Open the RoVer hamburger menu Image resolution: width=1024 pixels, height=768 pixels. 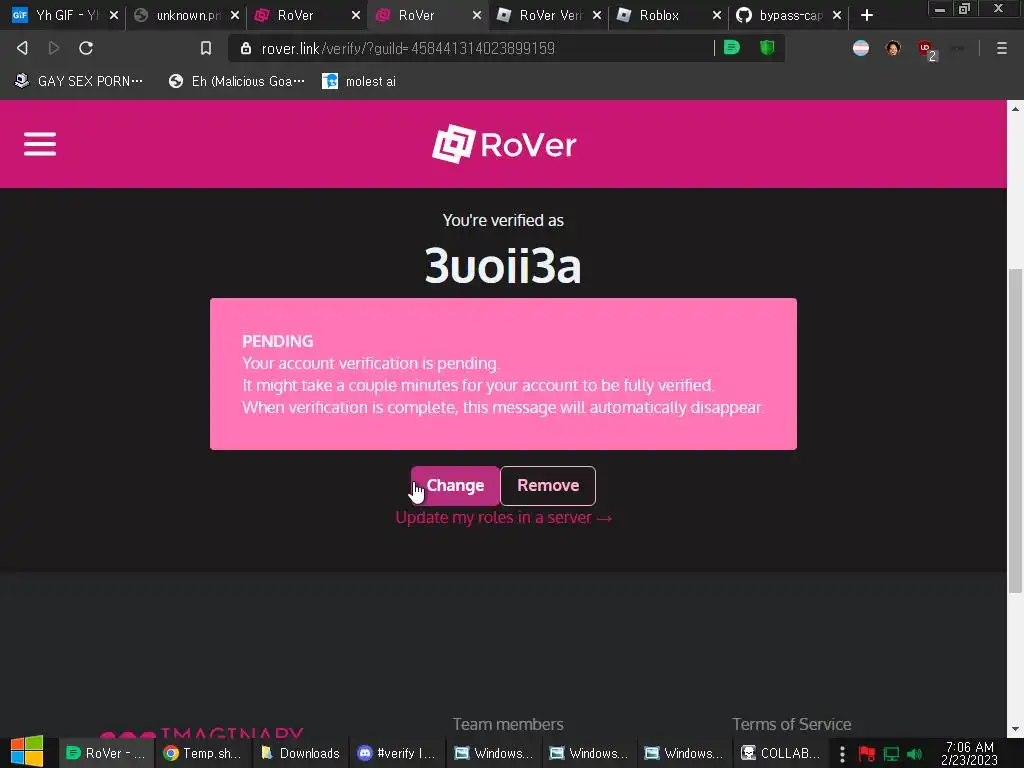point(40,144)
